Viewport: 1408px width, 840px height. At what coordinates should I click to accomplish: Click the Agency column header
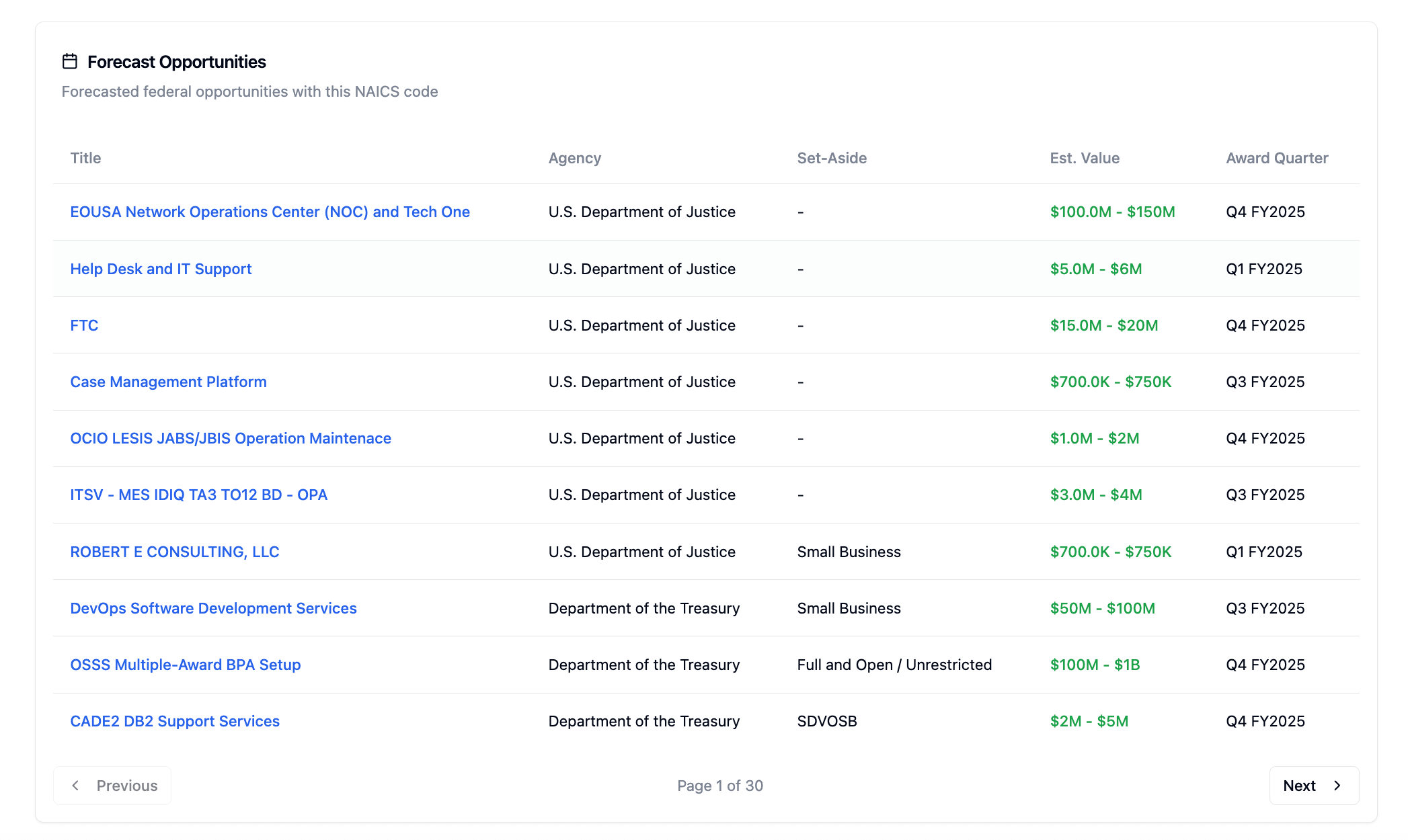574,158
